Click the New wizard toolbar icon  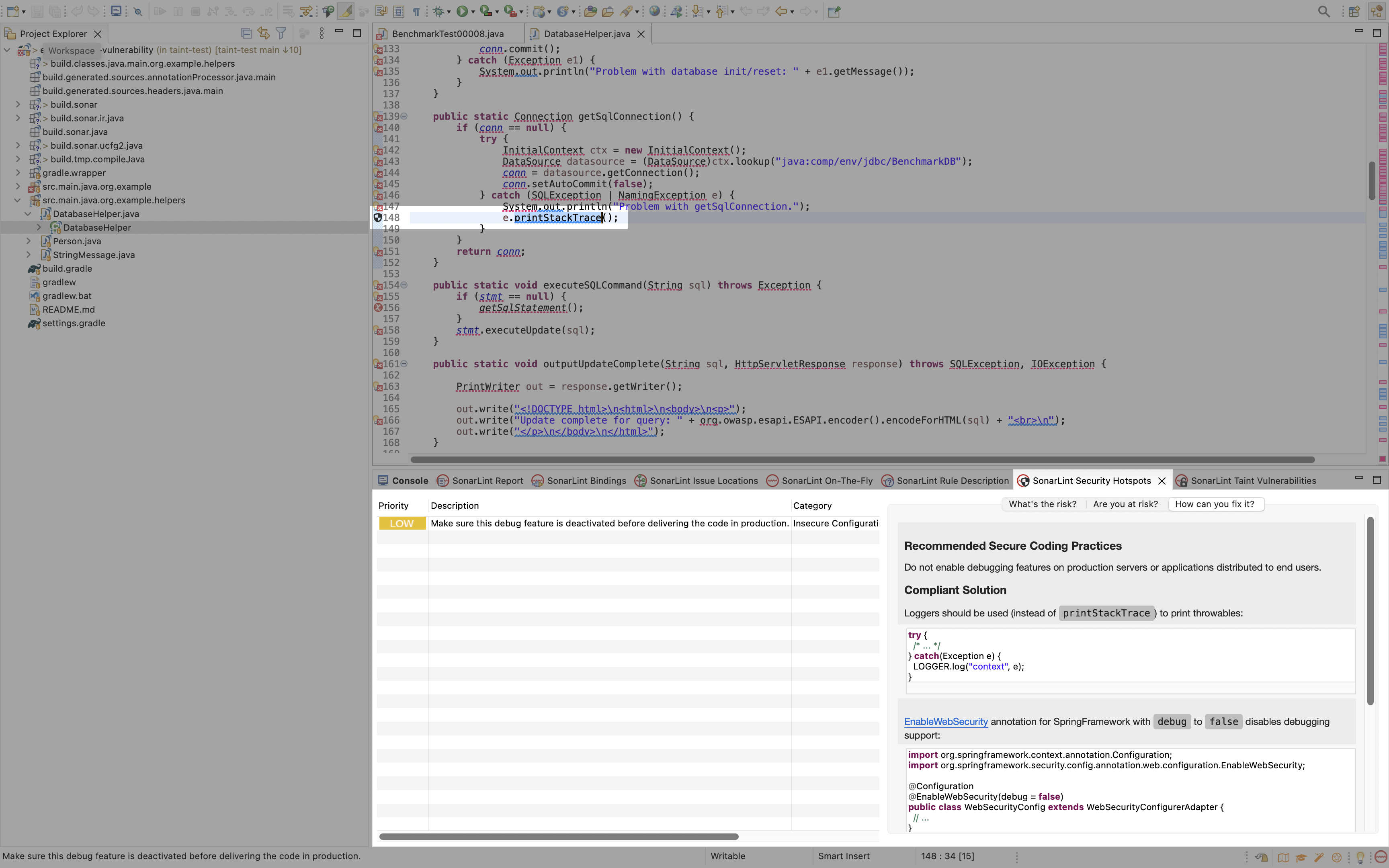click(12, 12)
